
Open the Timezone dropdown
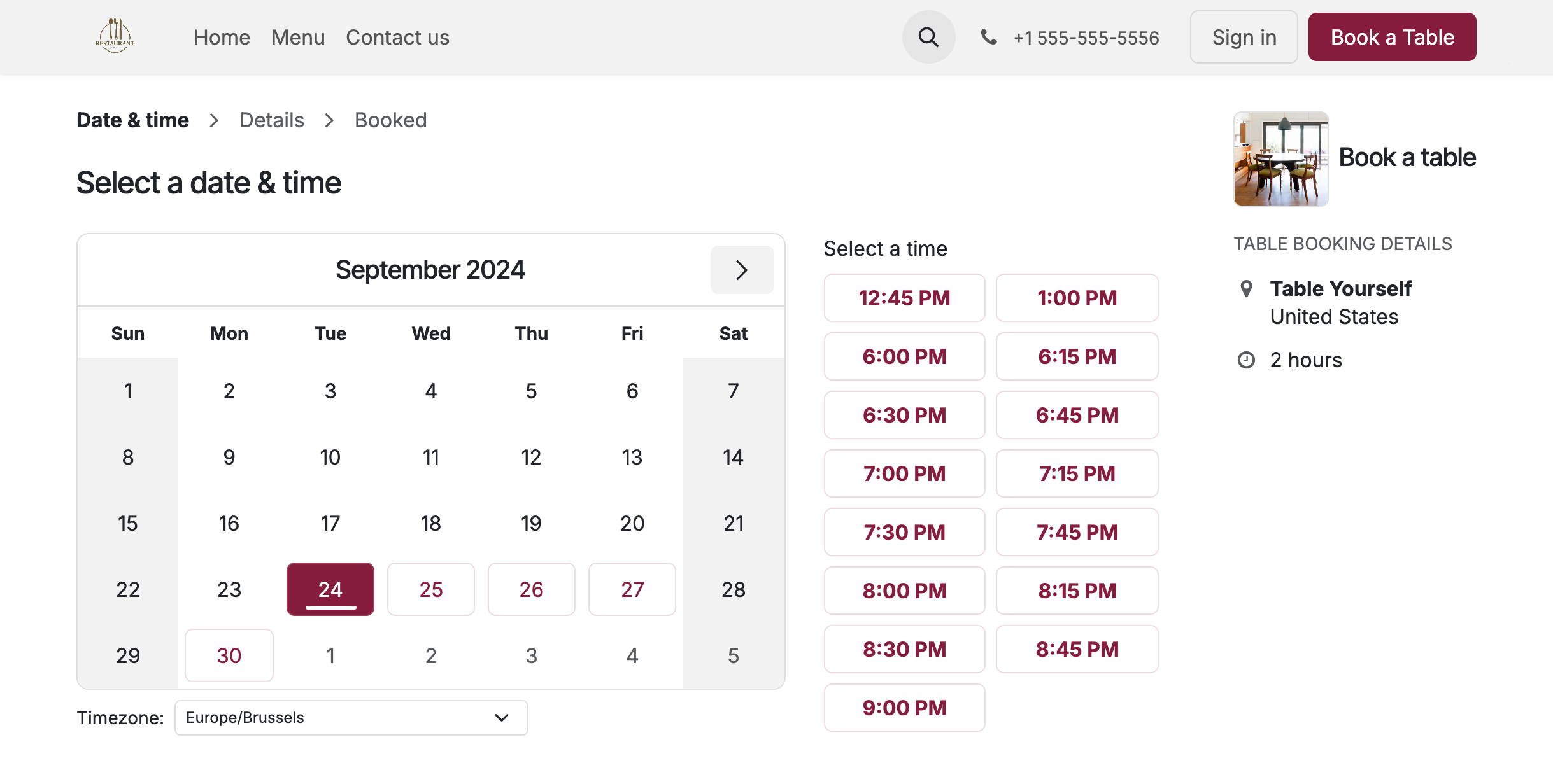[x=351, y=718]
